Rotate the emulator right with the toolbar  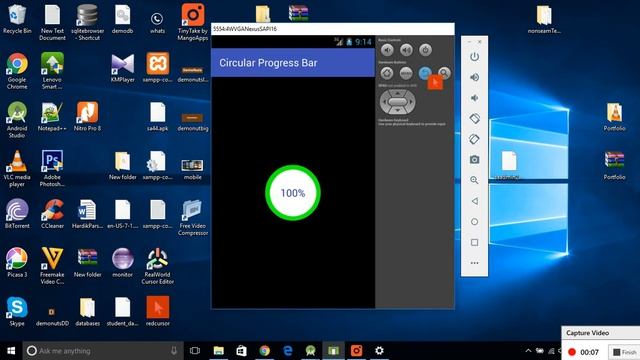[474, 139]
